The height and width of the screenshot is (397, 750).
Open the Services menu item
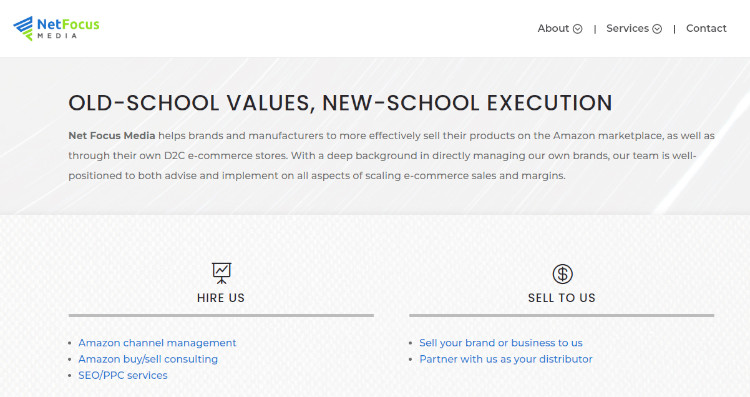click(x=627, y=29)
